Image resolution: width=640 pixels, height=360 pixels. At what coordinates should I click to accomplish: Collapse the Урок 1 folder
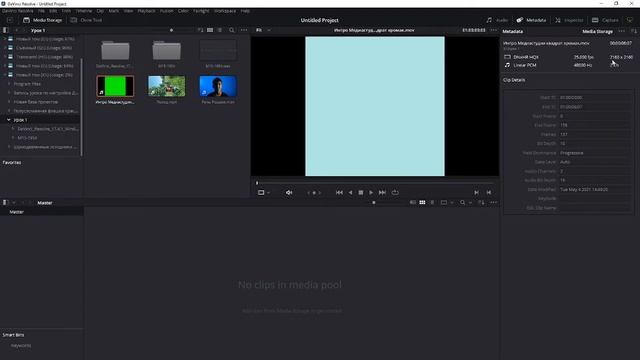click(9, 120)
